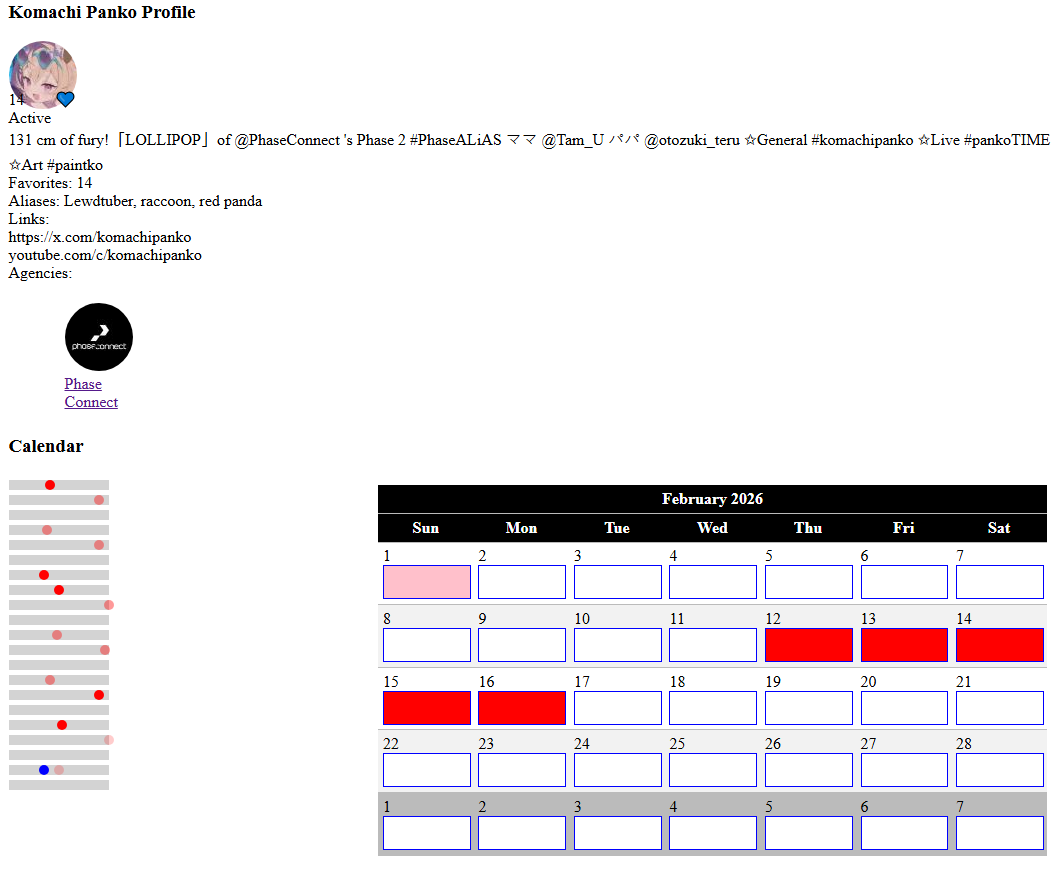Click the Favorites: 14 text
The height and width of the screenshot is (870, 1061).
(50, 183)
